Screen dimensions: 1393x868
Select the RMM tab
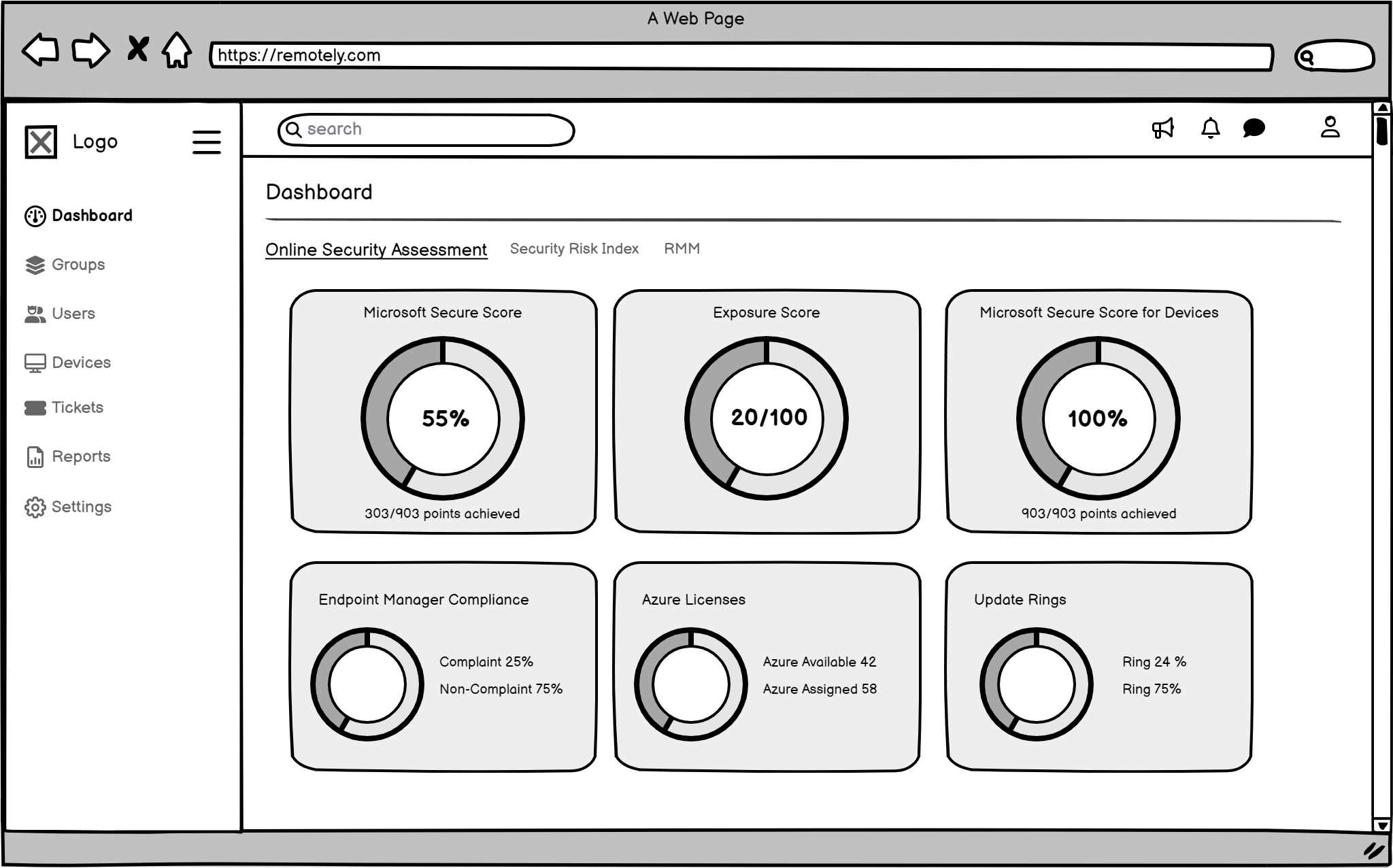tap(682, 249)
